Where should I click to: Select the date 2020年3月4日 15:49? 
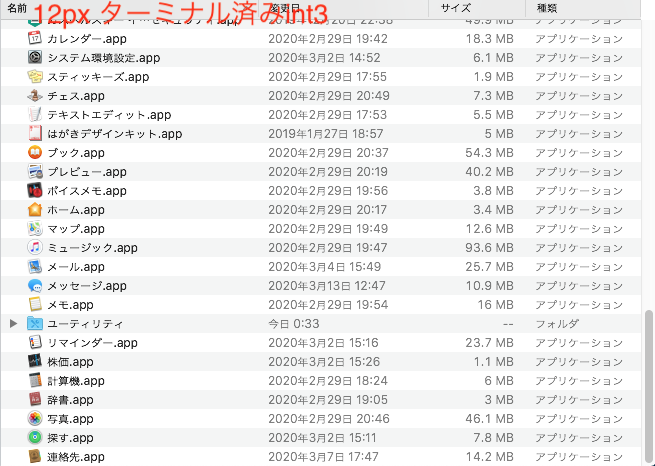(325, 266)
